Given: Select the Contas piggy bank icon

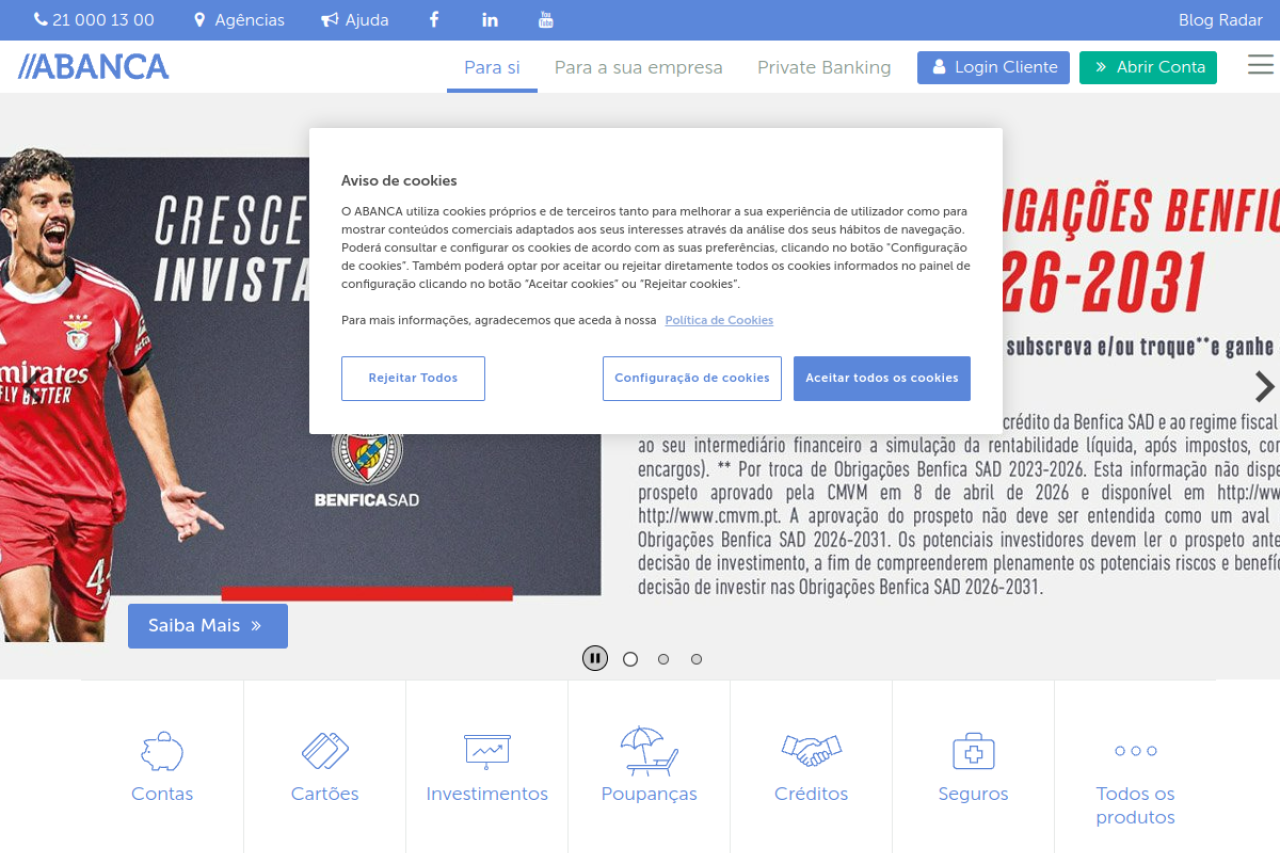Looking at the screenshot, I should (x=162, y=751).
